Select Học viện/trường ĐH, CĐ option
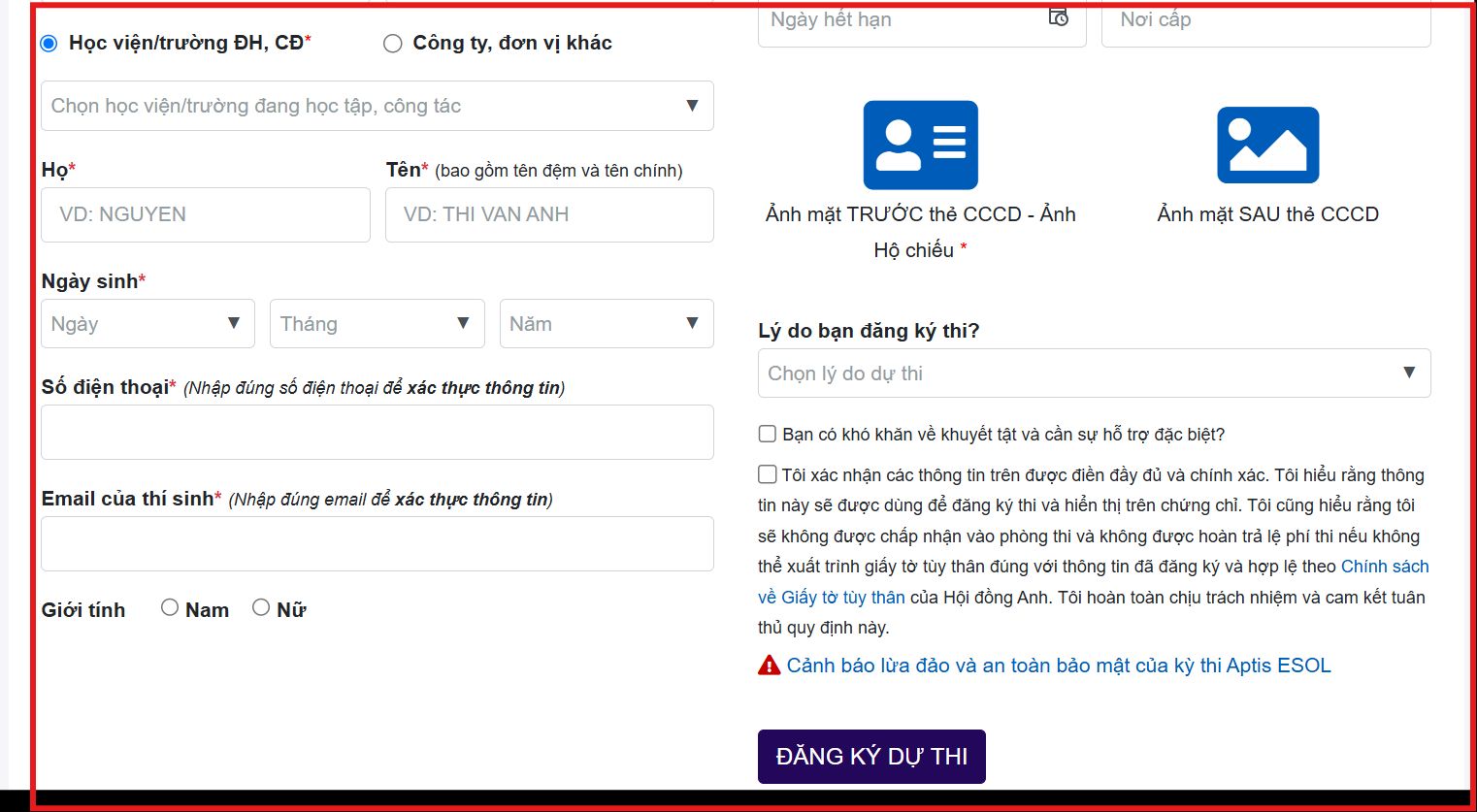 tap(48, 43)
